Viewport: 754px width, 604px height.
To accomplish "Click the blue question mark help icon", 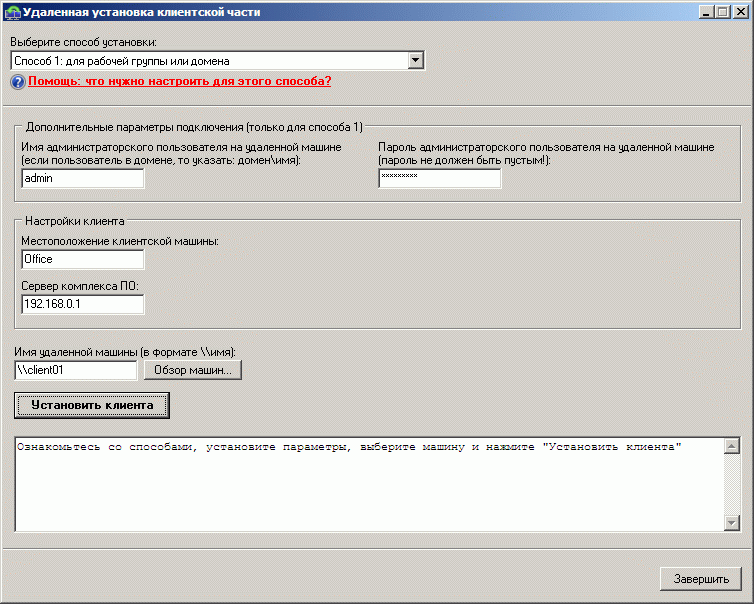I will pyautogui.click(x=18, y=81).
